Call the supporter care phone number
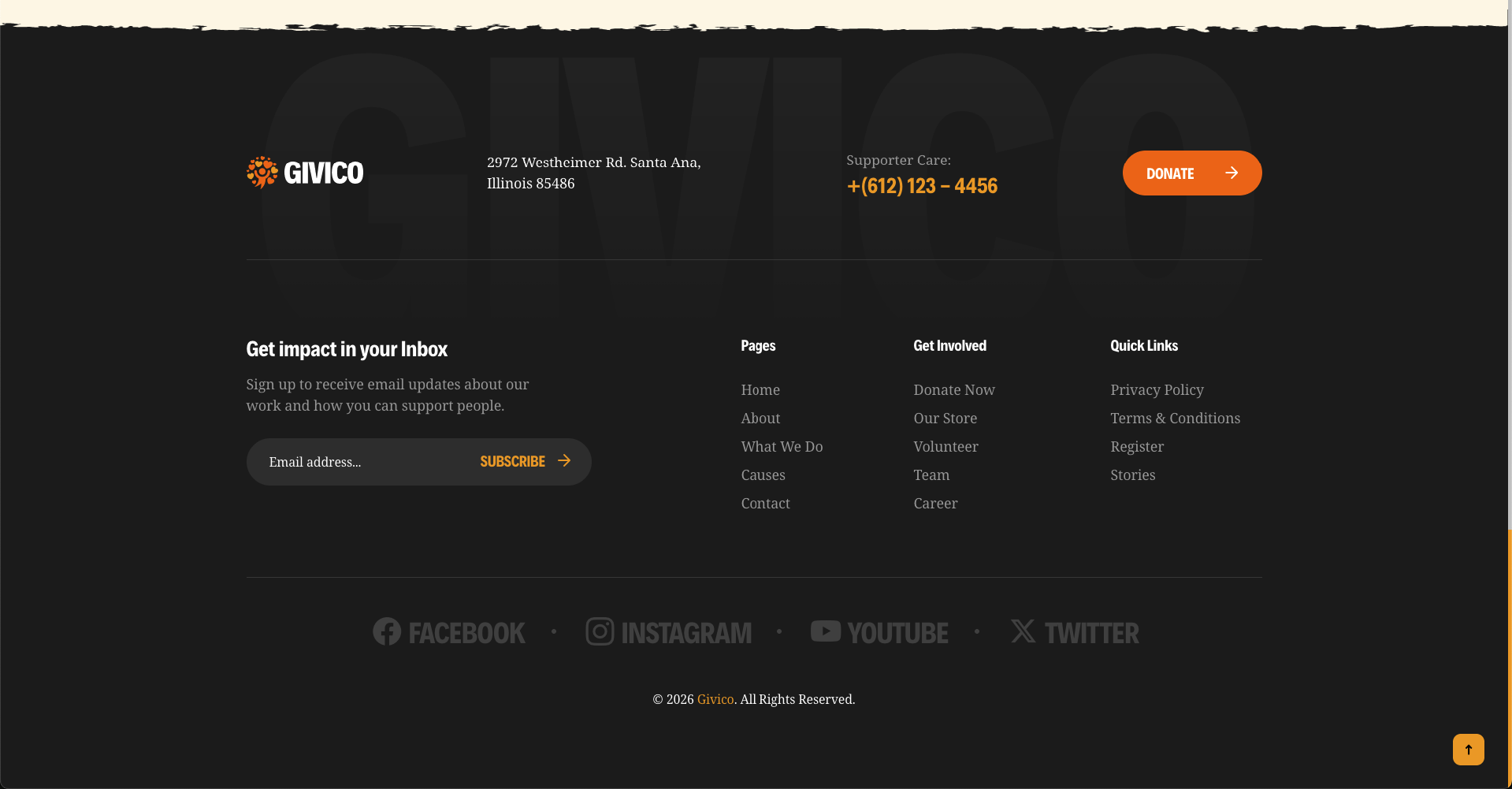 [922, 186]
